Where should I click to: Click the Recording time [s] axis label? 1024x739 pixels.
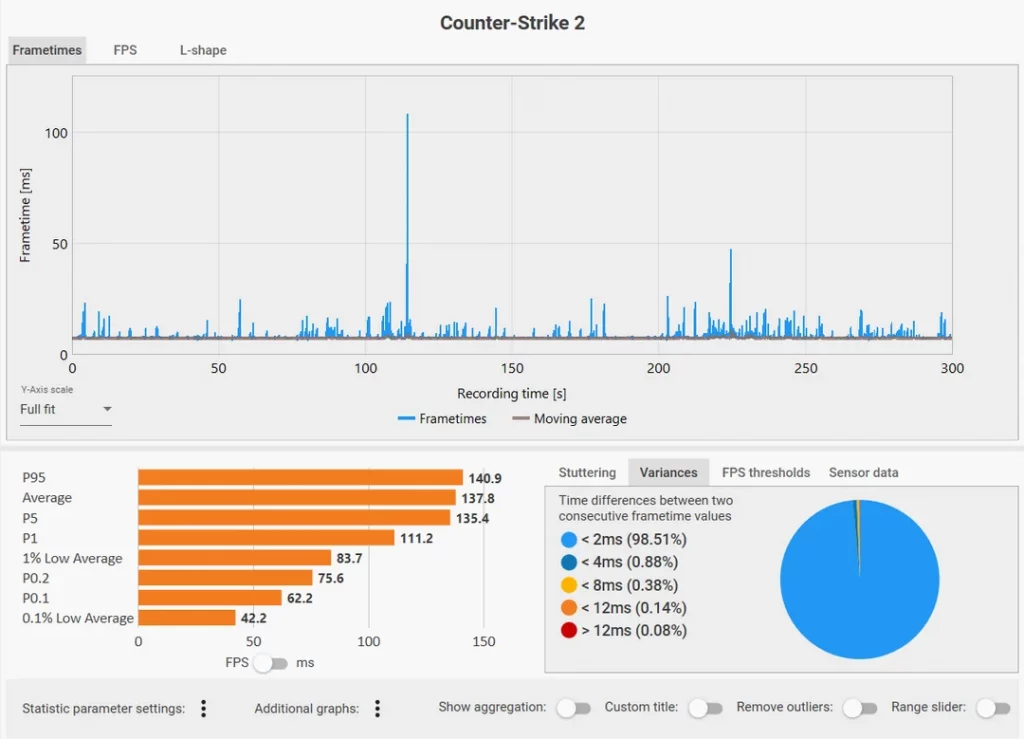tap(512, 394)
